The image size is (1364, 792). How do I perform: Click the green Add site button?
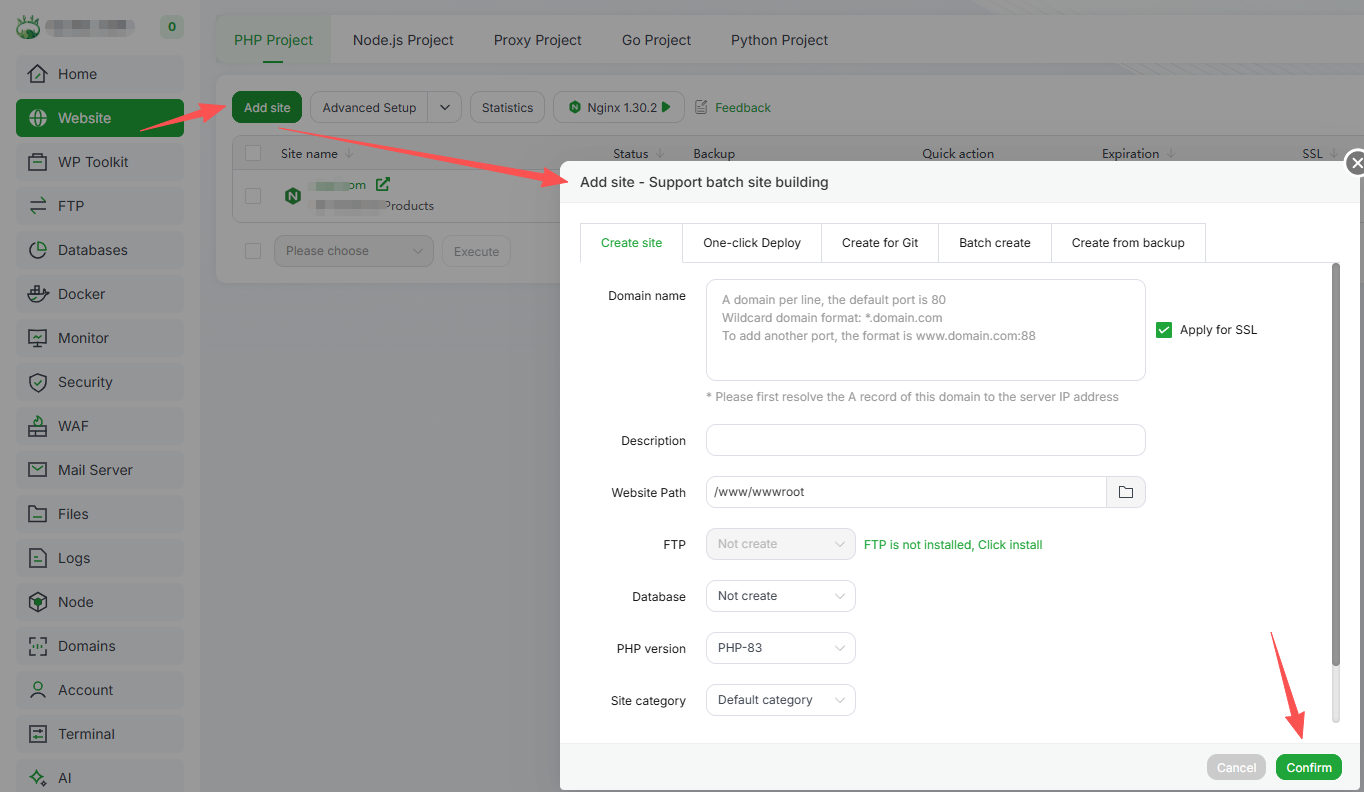pyautogui.click(x=267, y=107)
